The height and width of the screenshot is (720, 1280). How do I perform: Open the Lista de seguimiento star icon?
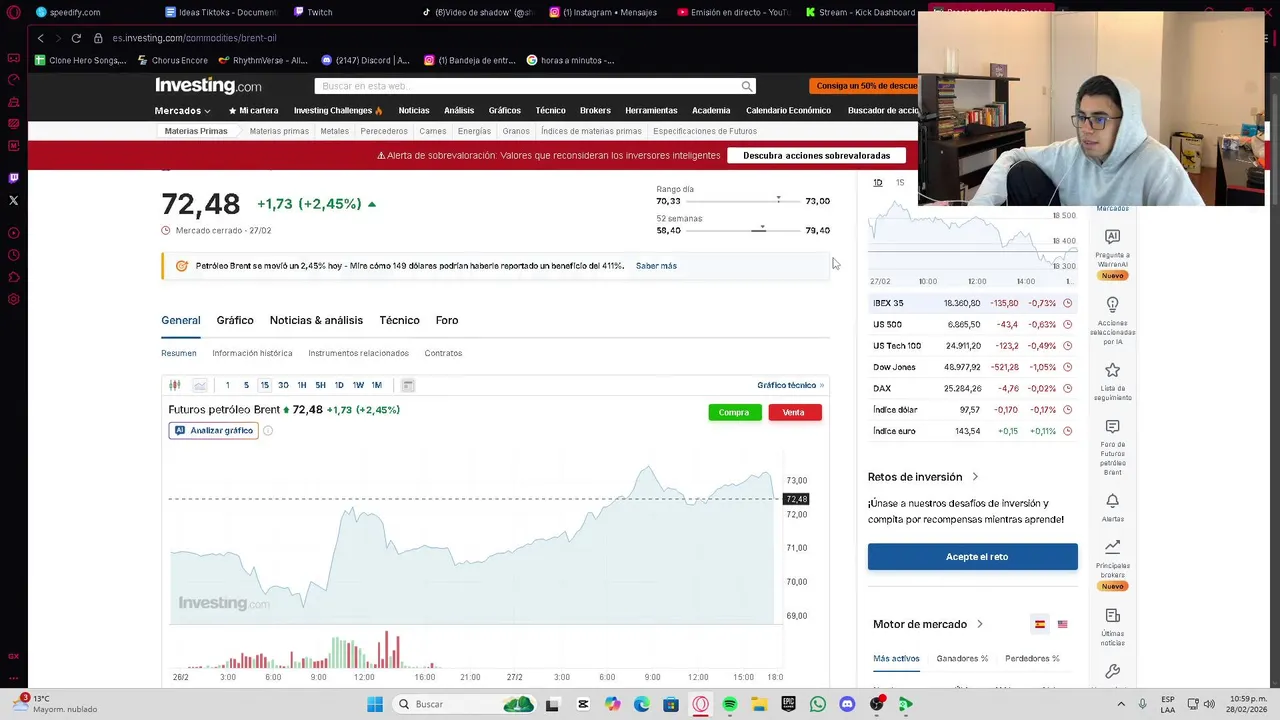1112,370
